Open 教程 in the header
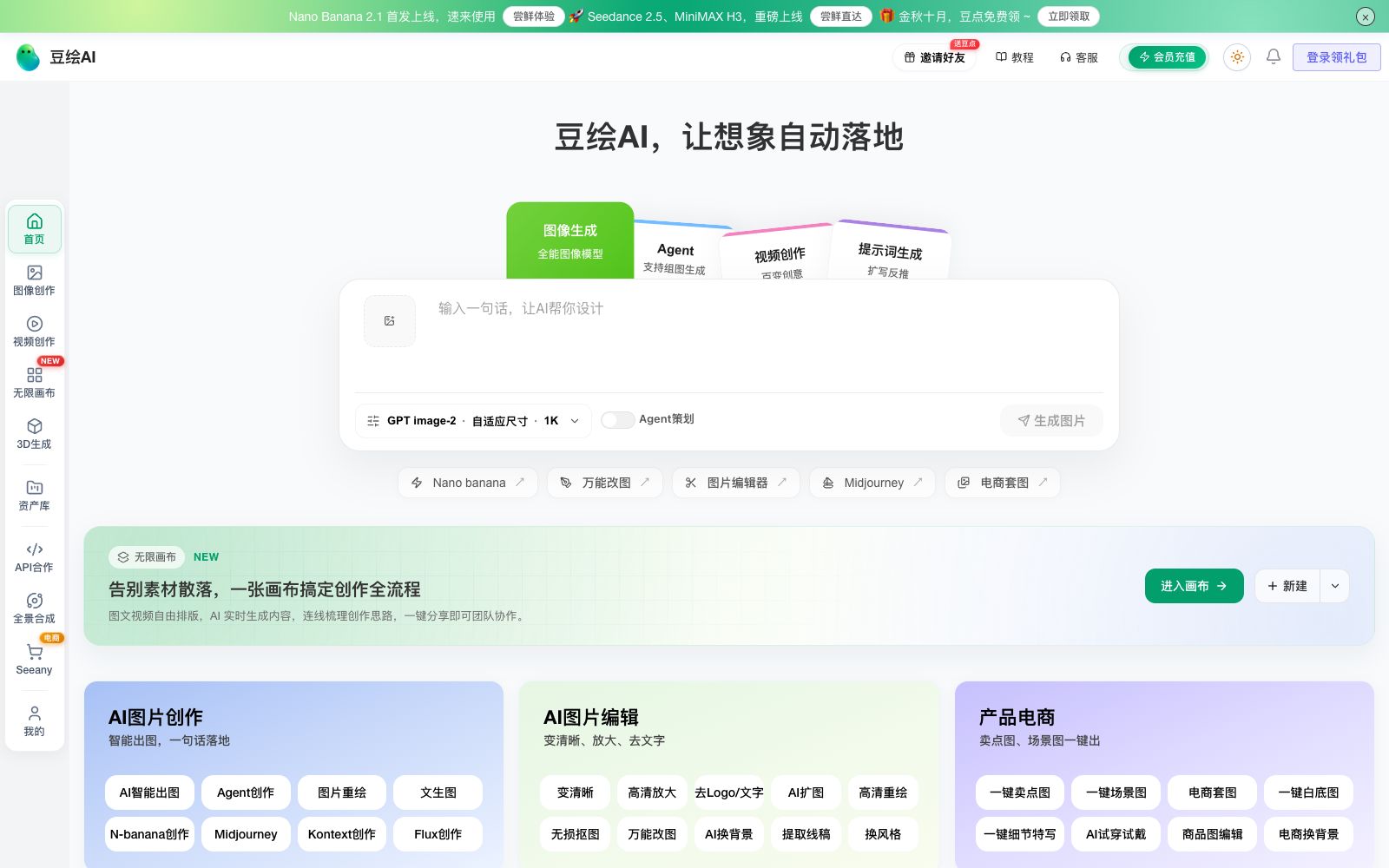1389x868 pixels. 1014,57
